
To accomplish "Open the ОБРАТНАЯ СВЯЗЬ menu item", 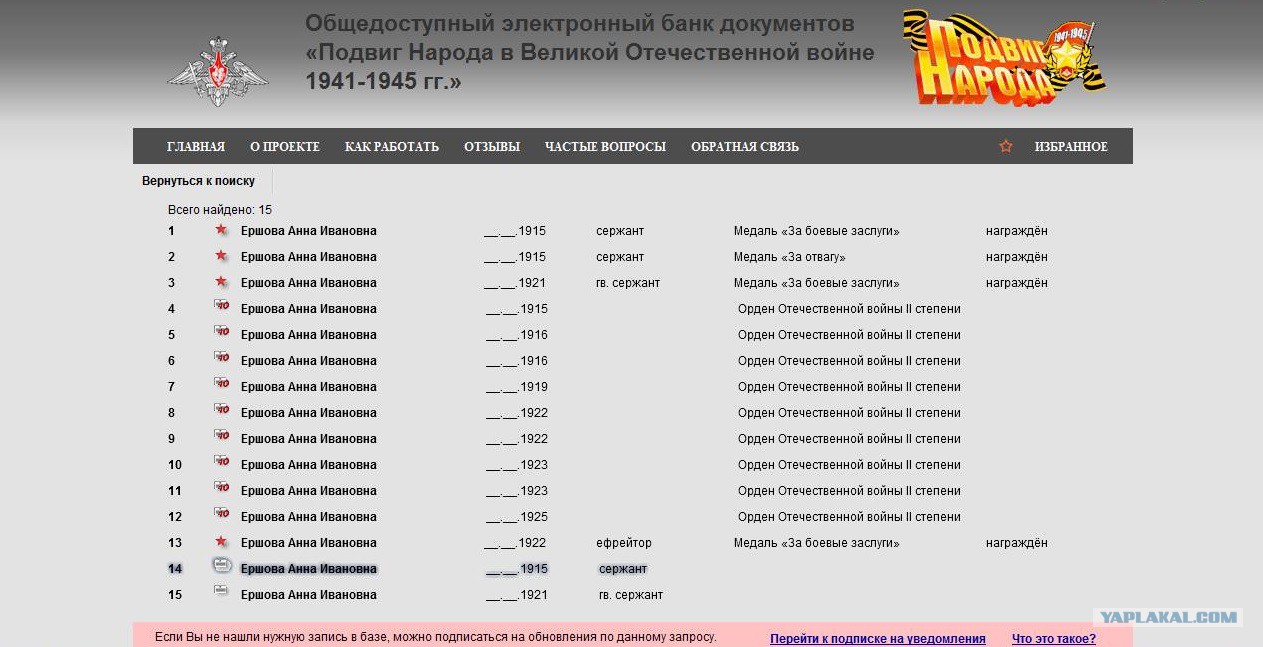I will [745, 147].
